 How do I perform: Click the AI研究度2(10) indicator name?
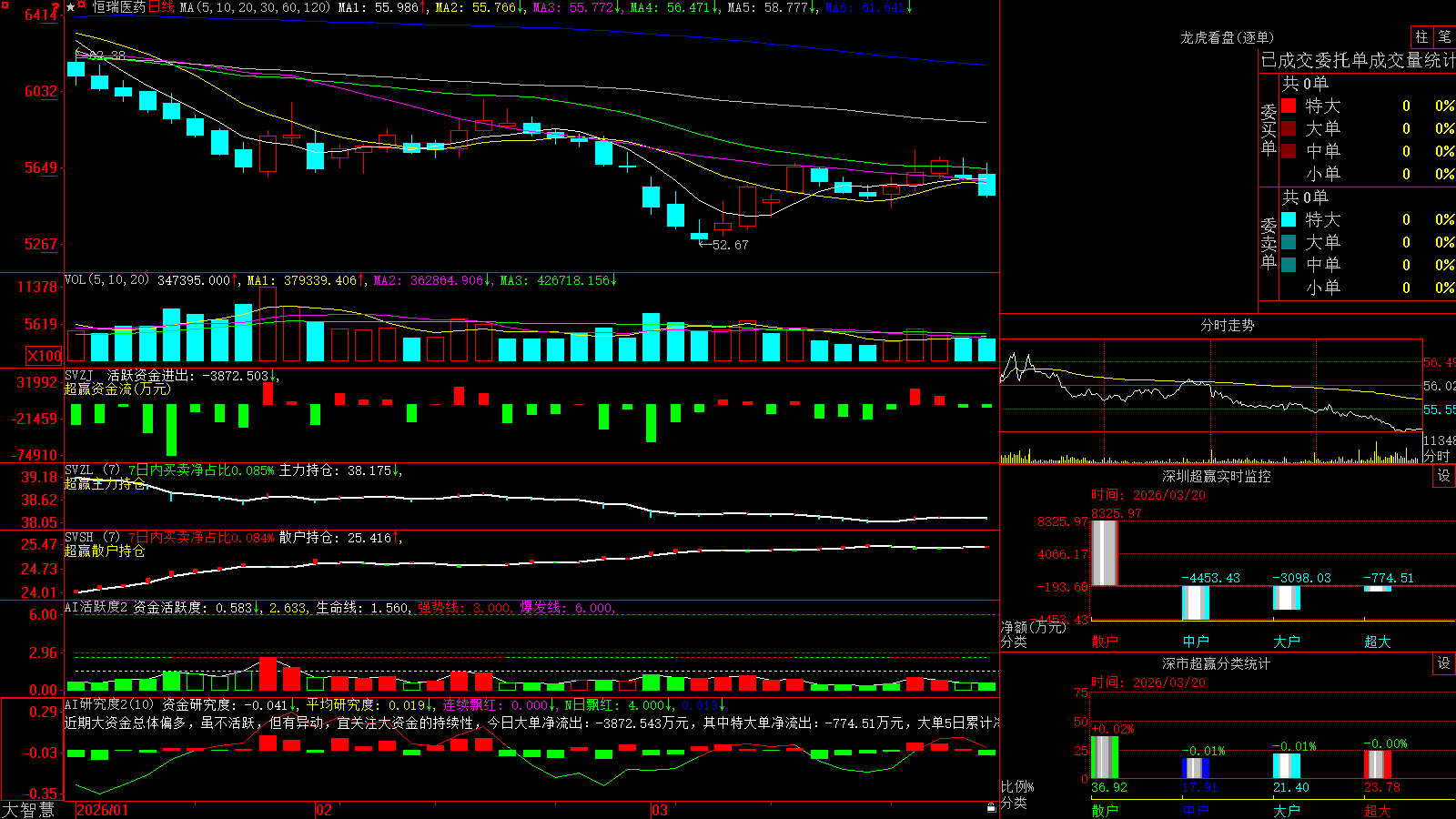click(x=110, y=704)
